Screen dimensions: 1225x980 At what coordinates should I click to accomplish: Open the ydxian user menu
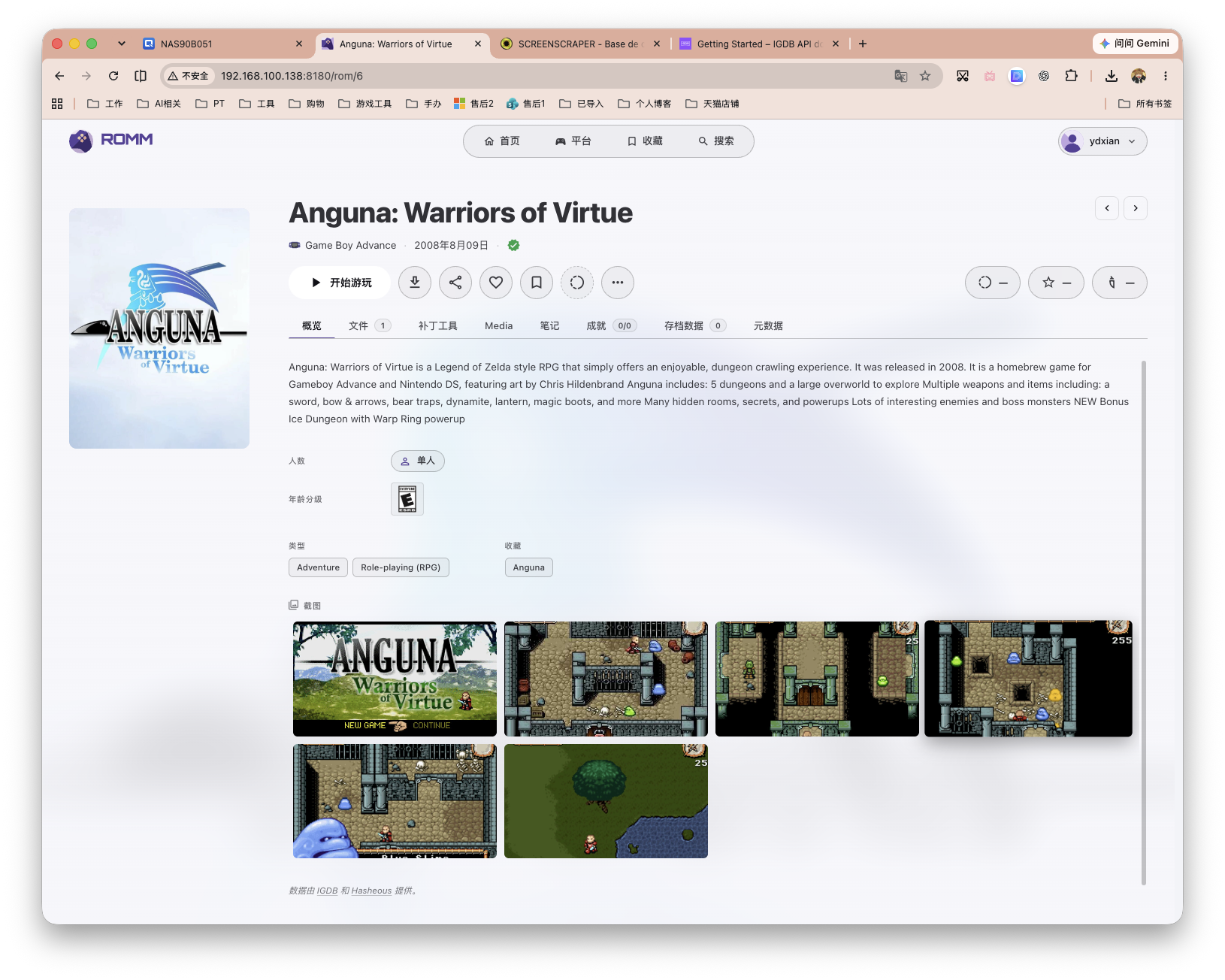(1102, 141)
